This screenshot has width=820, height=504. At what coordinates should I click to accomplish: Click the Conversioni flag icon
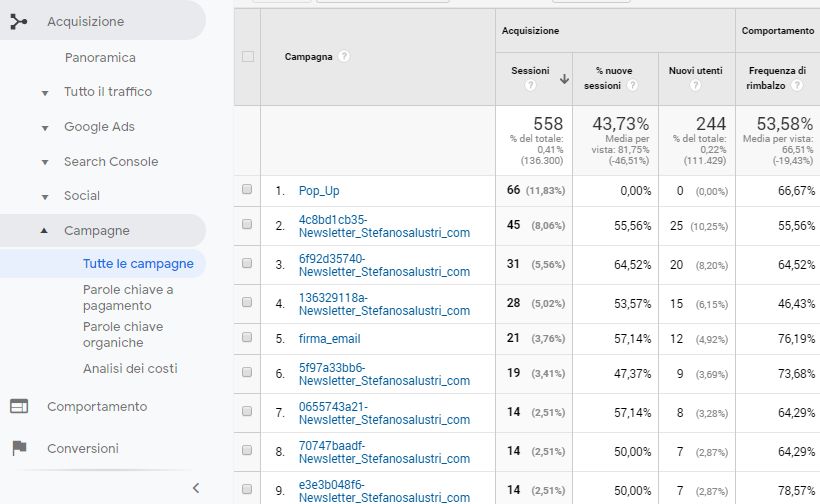[19, 448]
